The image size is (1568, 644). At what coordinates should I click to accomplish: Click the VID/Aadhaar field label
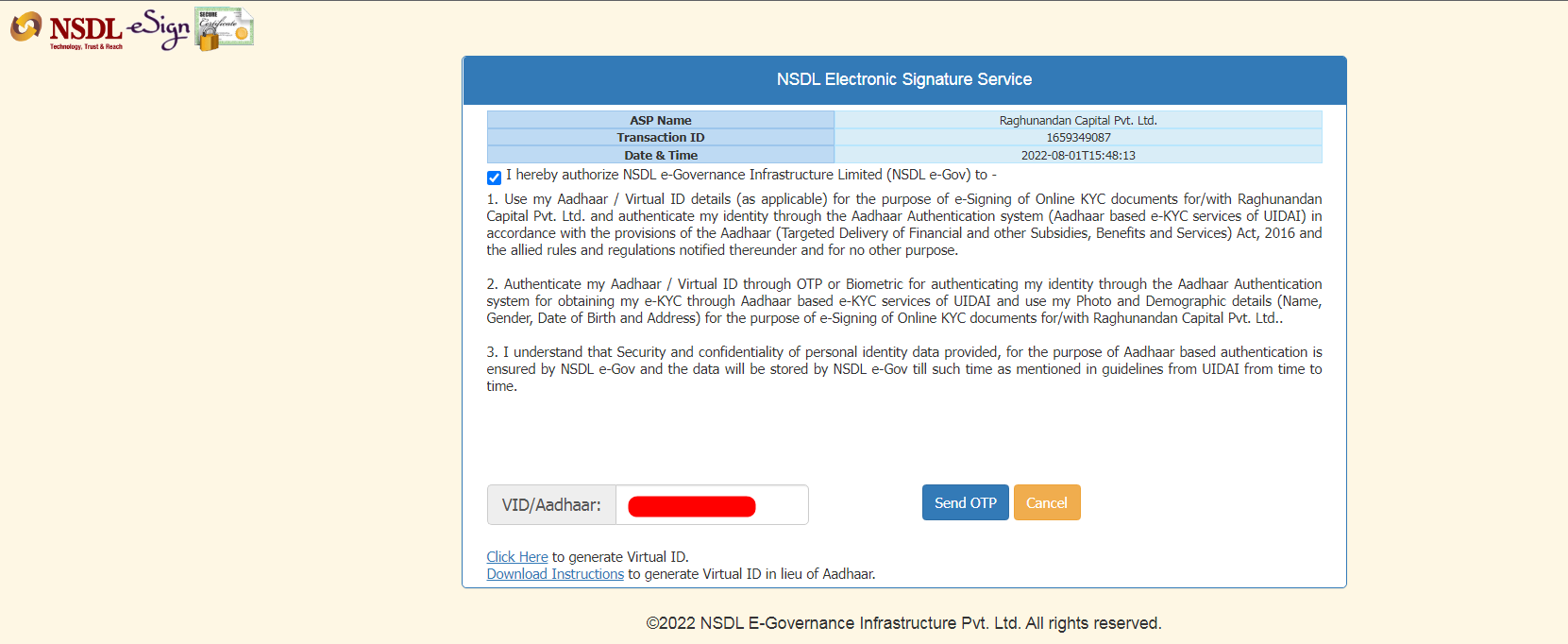click(551, 505)
